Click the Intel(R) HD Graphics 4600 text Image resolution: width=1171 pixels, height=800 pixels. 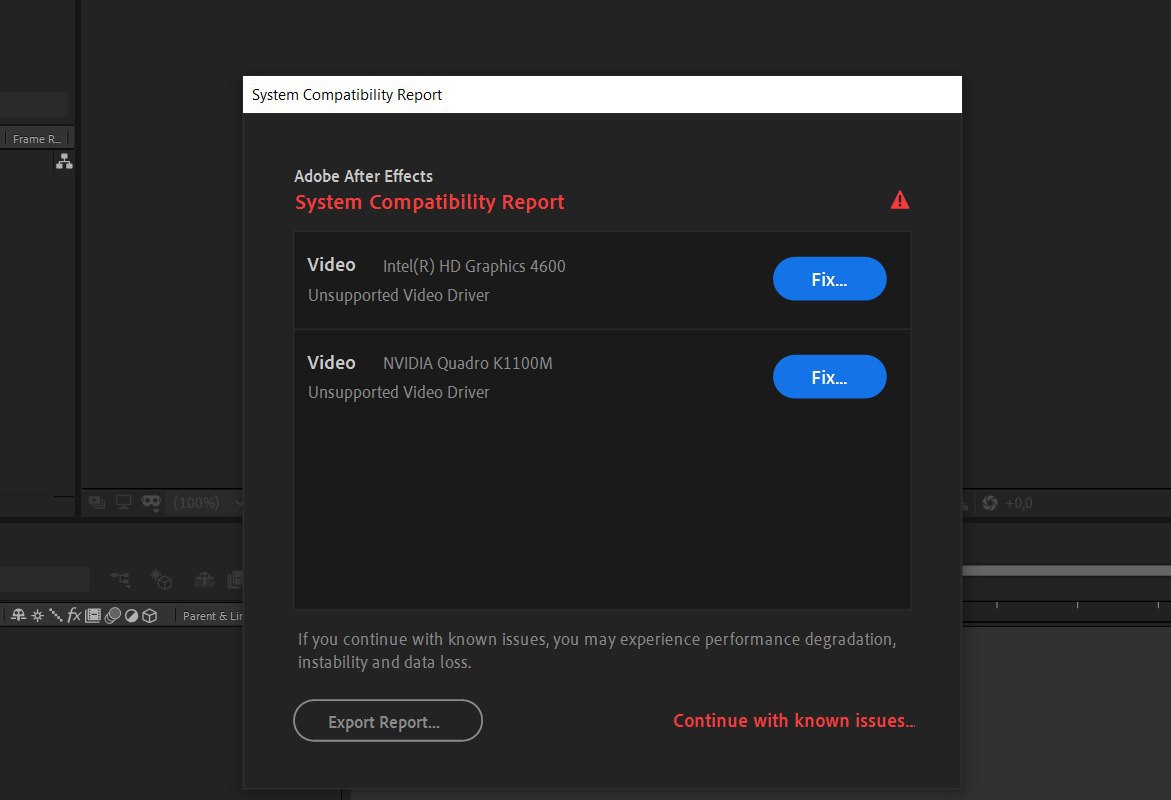474,266
